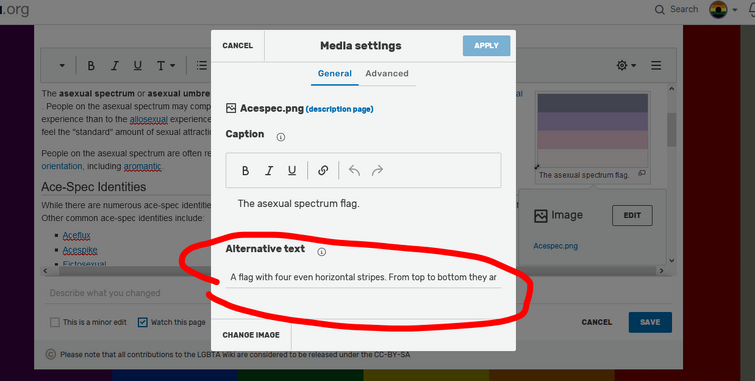
Task: Click the Search button in the top bar
Action: pos(676,9)
